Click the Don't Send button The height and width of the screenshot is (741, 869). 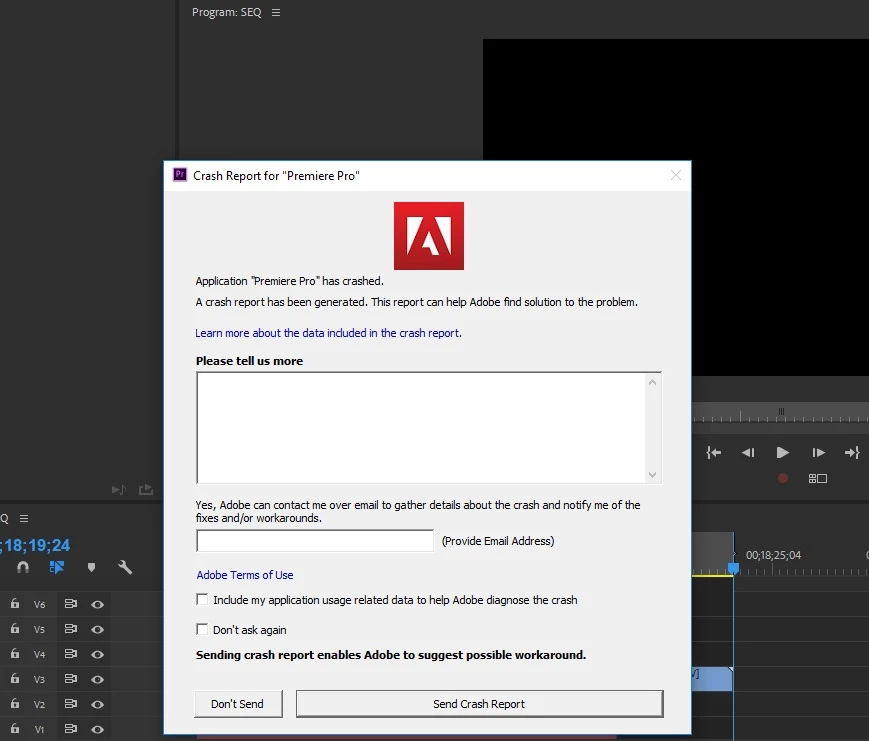(238, 704)
